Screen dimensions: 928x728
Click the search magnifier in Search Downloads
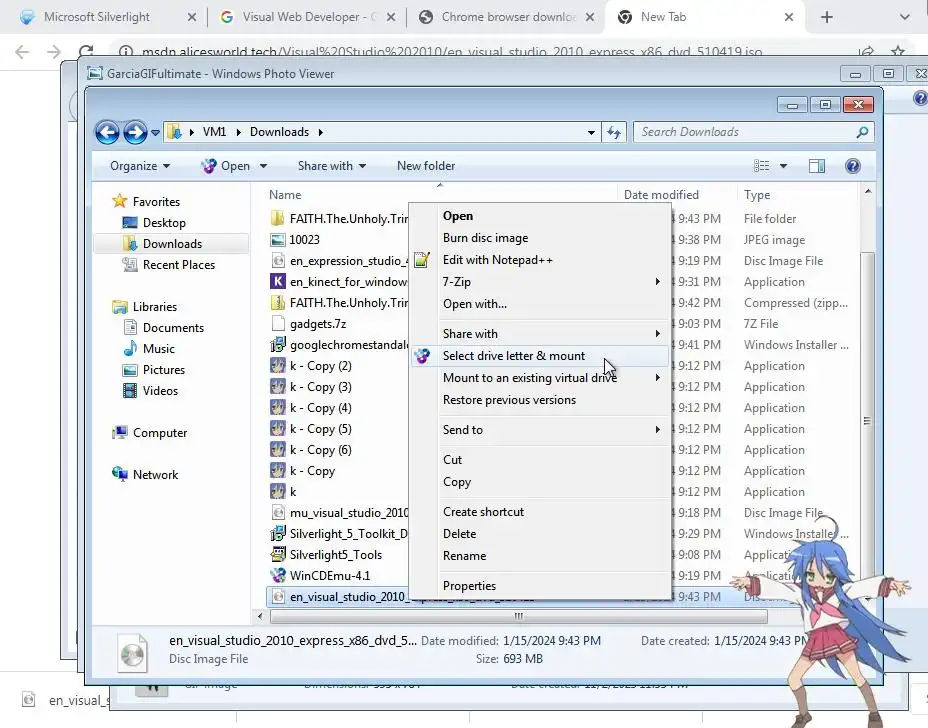(862, 132)
